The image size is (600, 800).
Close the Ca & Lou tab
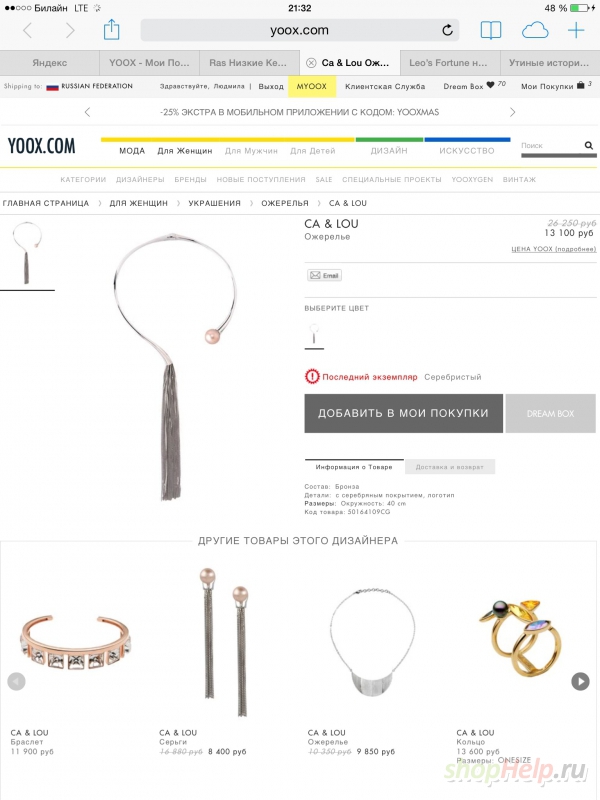(311, 63)
